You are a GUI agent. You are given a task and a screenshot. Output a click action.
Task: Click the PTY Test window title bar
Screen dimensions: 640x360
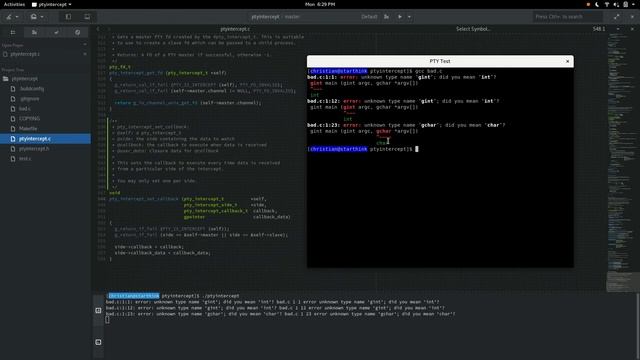(x=440, y=61)
